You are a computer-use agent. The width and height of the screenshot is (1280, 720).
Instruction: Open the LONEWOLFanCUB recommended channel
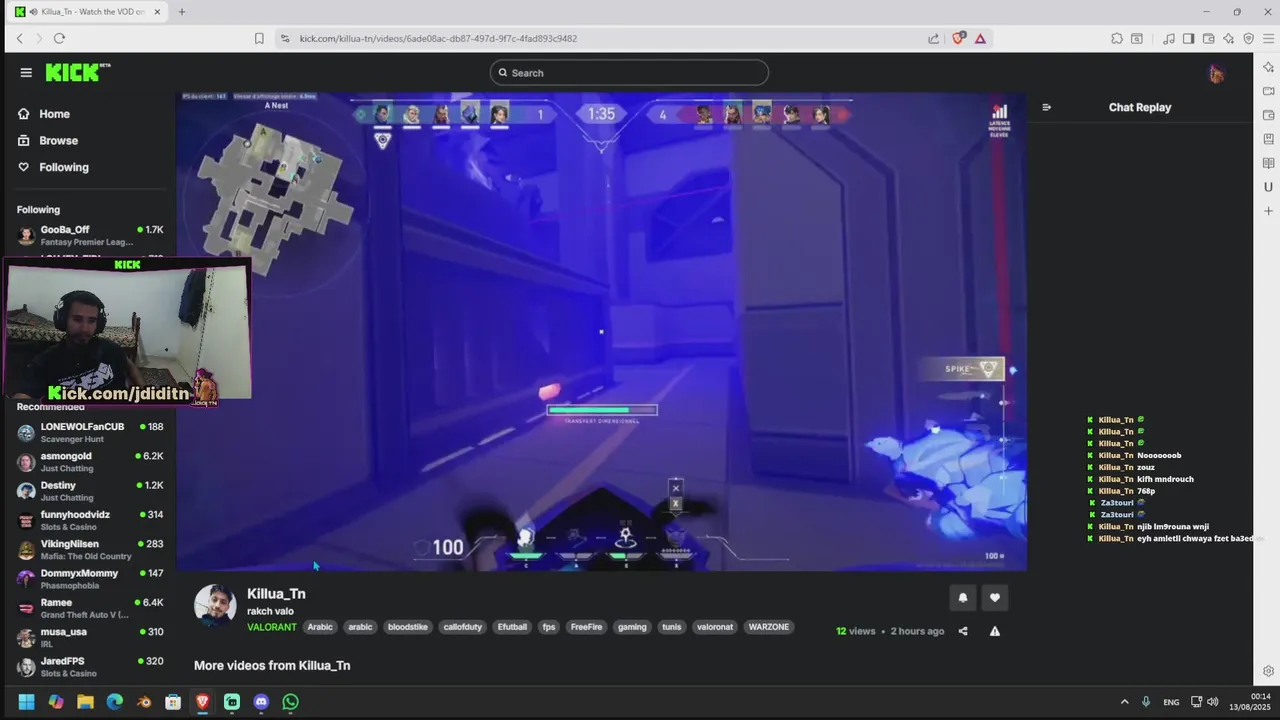[x=90, y=432]
